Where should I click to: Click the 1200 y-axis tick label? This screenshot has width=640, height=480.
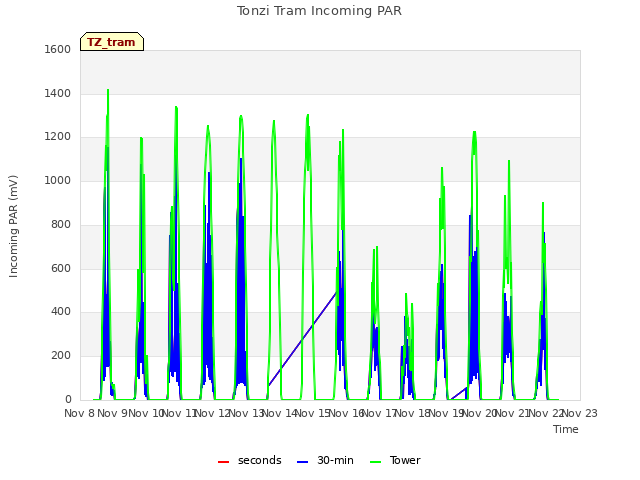click(58, 137)
